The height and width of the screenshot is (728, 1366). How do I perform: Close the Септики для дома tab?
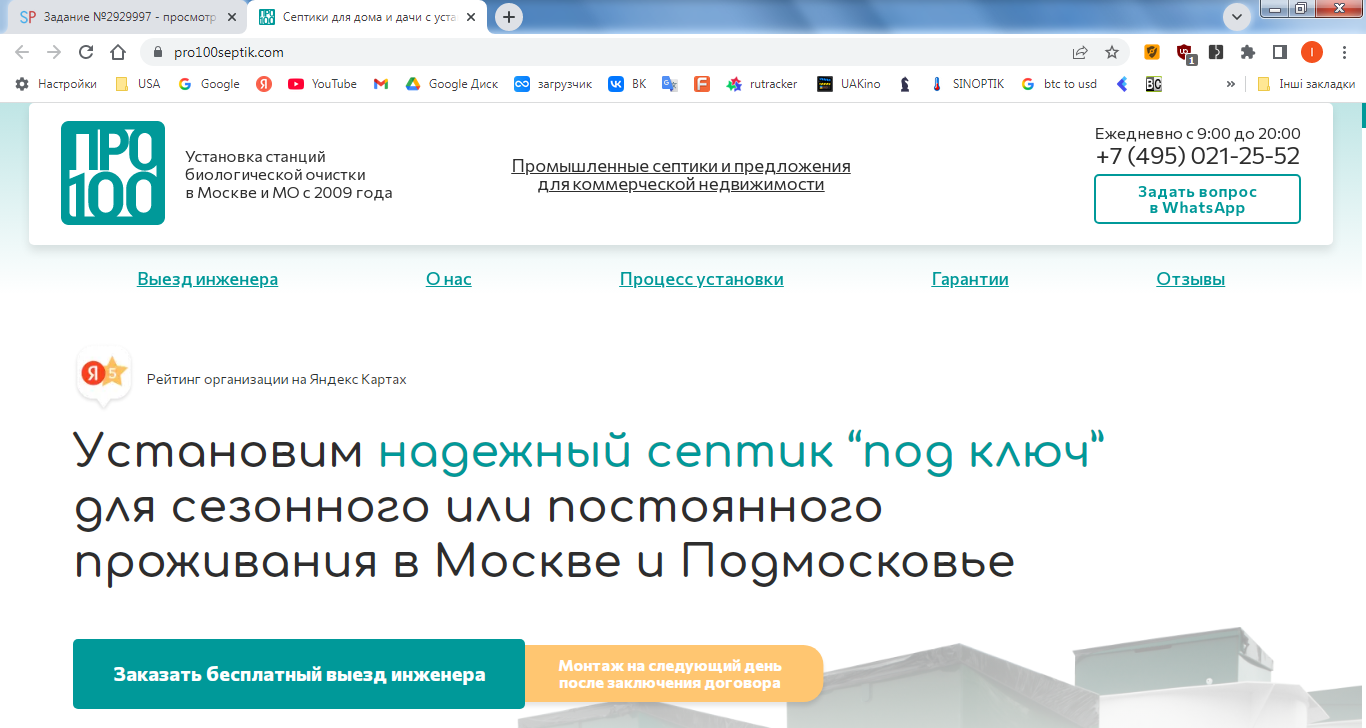(x=471, y=17)
